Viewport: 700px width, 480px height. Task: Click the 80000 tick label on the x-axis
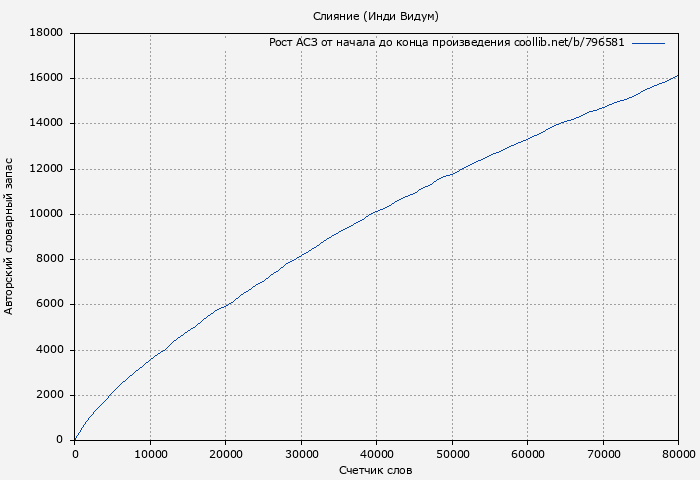tap(678, 454)
